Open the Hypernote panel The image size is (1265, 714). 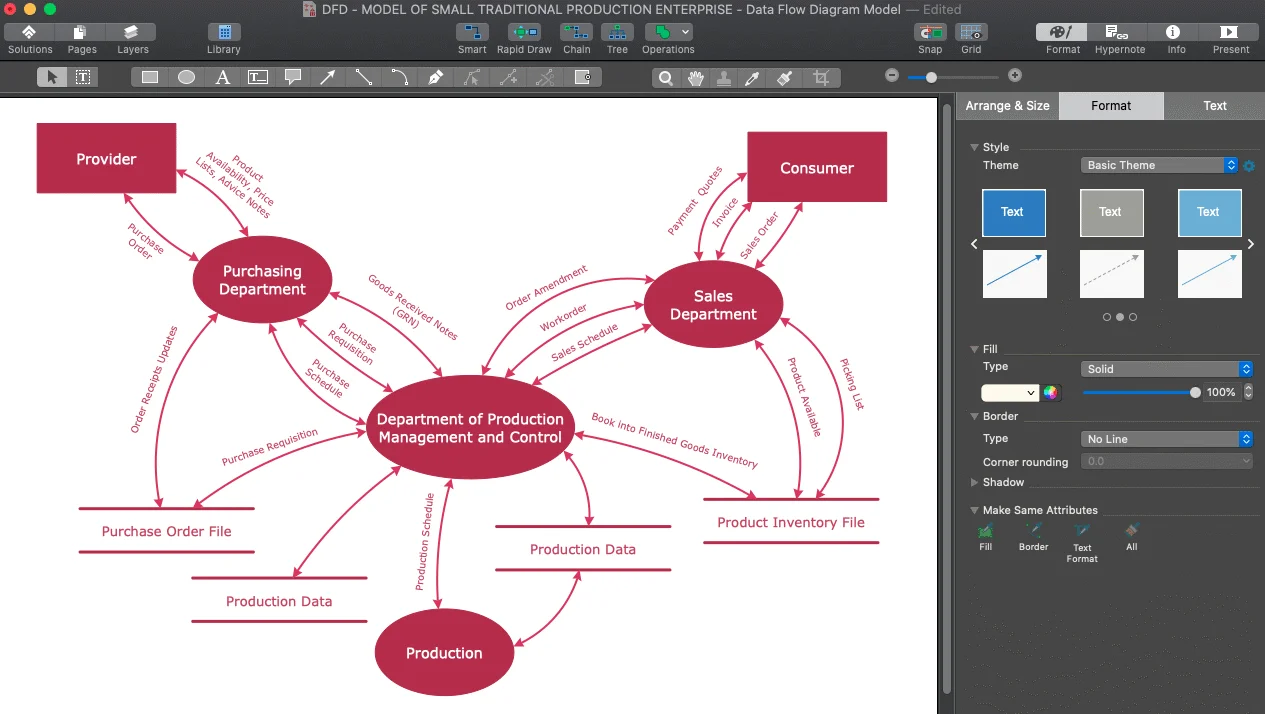[1119, 38]
